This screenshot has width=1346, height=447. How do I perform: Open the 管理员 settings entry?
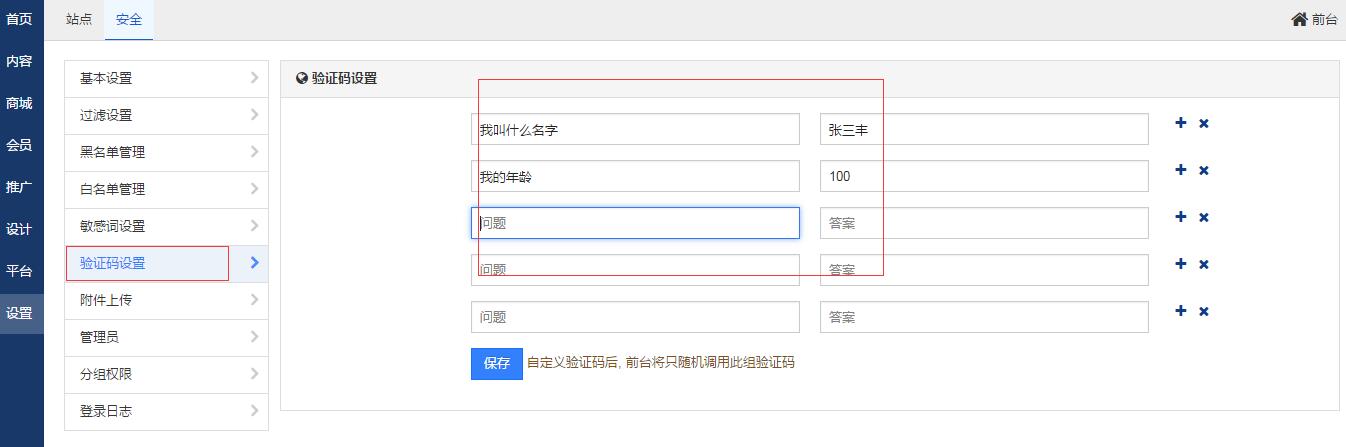pos(100,337)
